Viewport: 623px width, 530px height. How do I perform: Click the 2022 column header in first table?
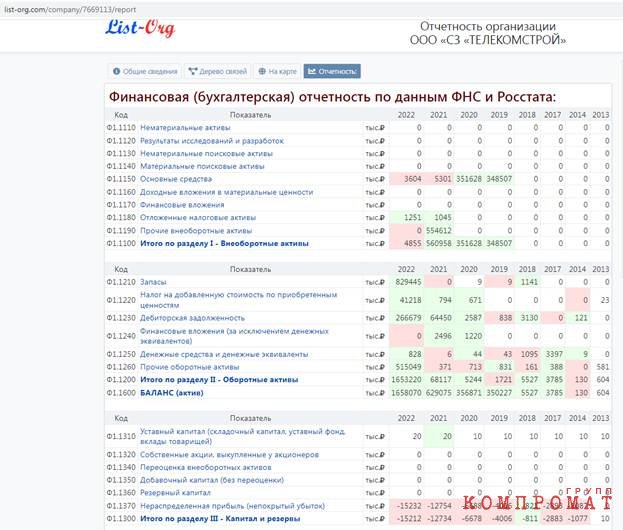point(406,115)
